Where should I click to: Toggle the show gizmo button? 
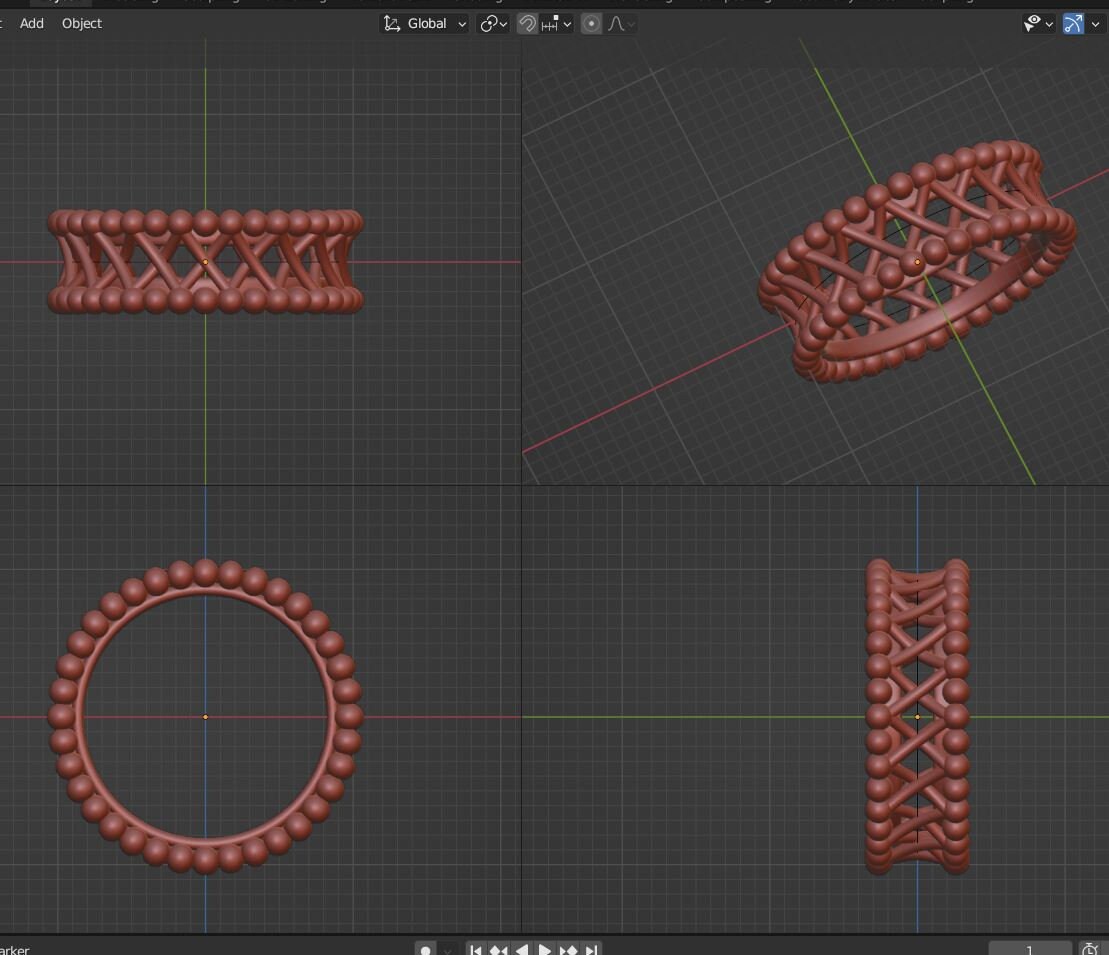1073,23
